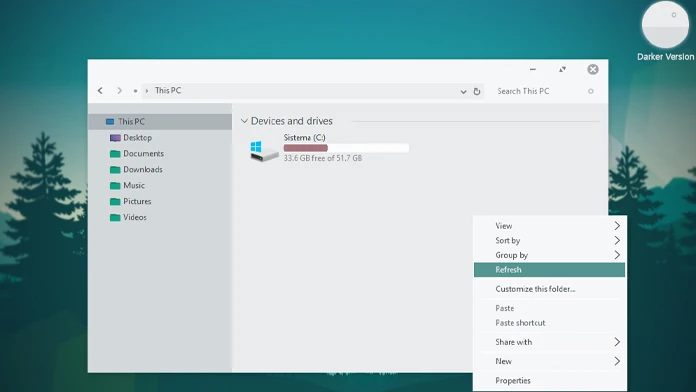Open the Group by submenu
The image size is (696, 392).
[550, 255]
